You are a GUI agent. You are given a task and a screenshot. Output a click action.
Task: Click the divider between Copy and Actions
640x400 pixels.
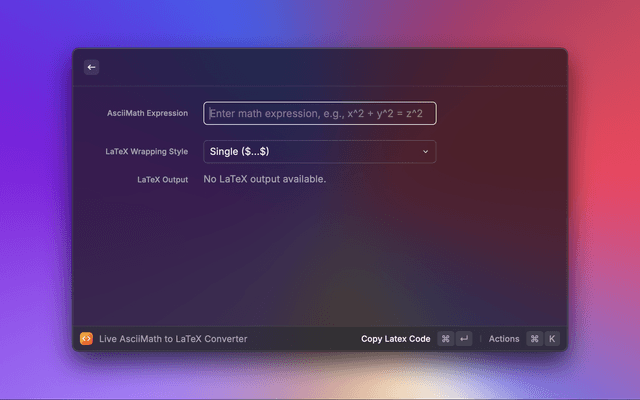(480, 339)
